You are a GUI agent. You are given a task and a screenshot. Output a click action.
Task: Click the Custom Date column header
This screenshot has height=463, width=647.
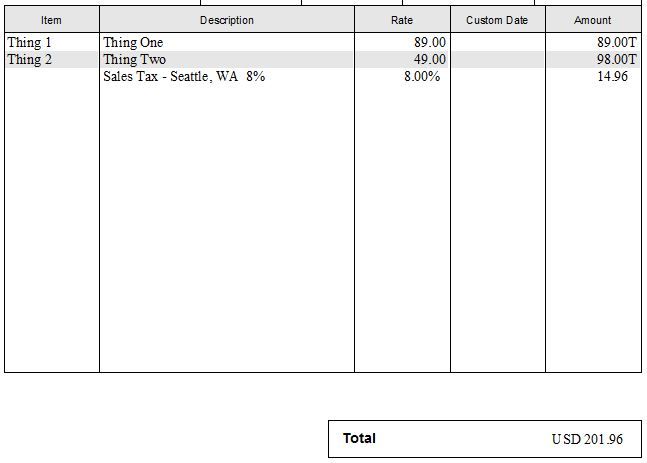click(497, 20)
